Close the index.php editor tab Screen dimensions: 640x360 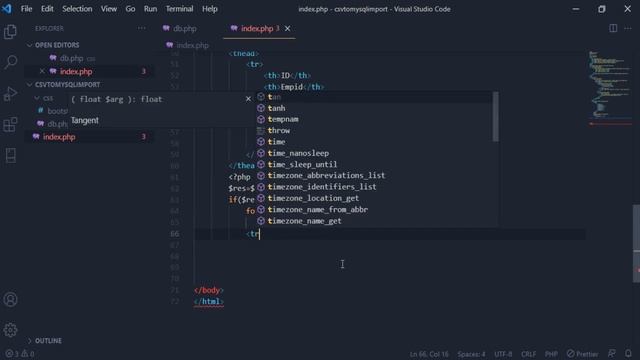[x=288, y=28]
